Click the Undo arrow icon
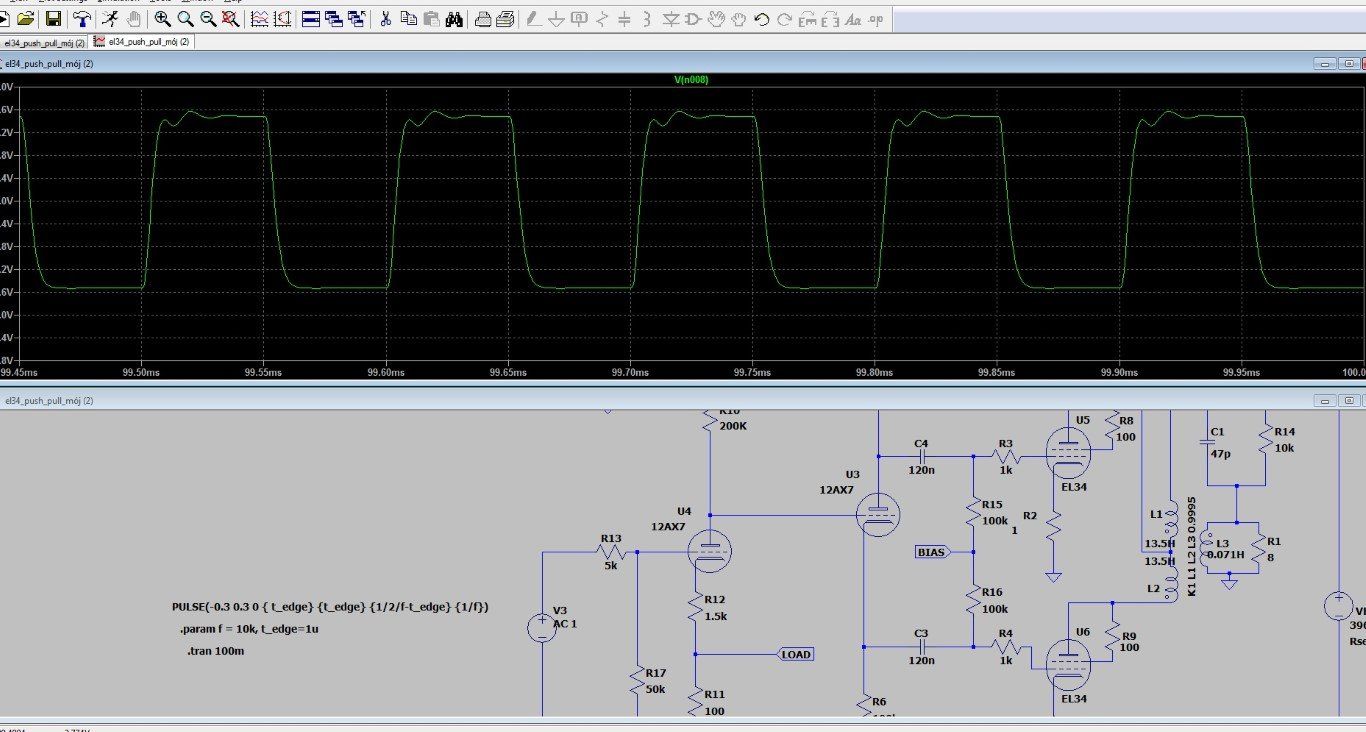Viewport: 1366px width, 732px height. 761,19
